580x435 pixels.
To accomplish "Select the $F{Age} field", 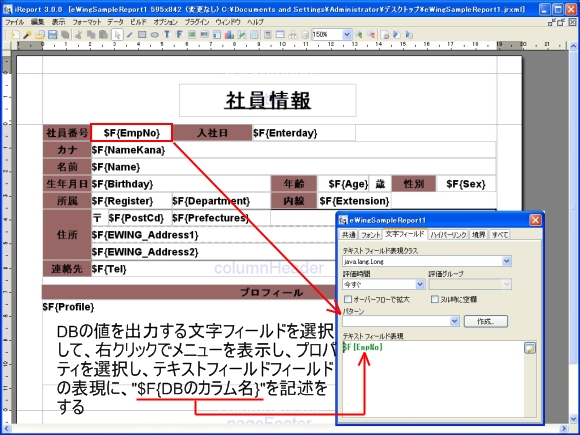I will click(343, 184).
